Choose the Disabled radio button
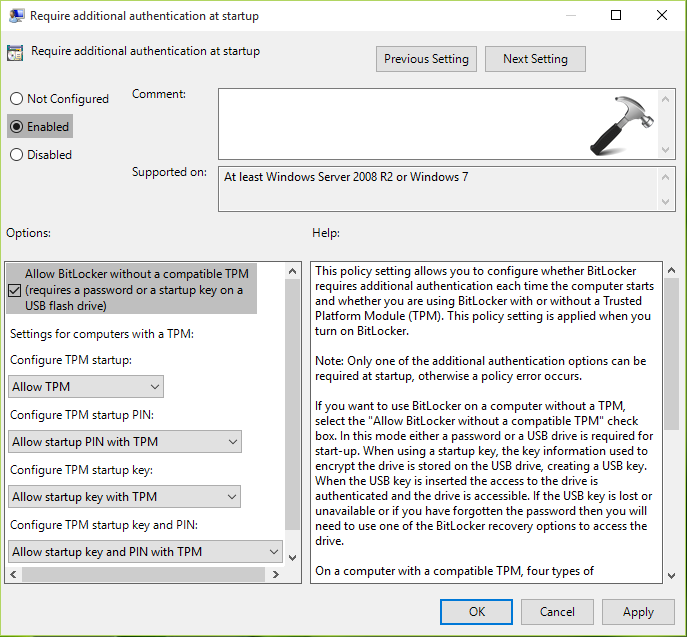Viewport: 687px width, 637px height. [x=16, y=155]
